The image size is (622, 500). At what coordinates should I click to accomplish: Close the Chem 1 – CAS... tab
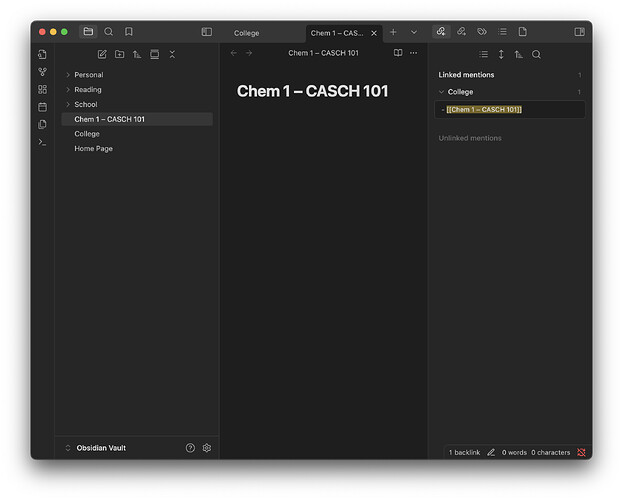374,33
